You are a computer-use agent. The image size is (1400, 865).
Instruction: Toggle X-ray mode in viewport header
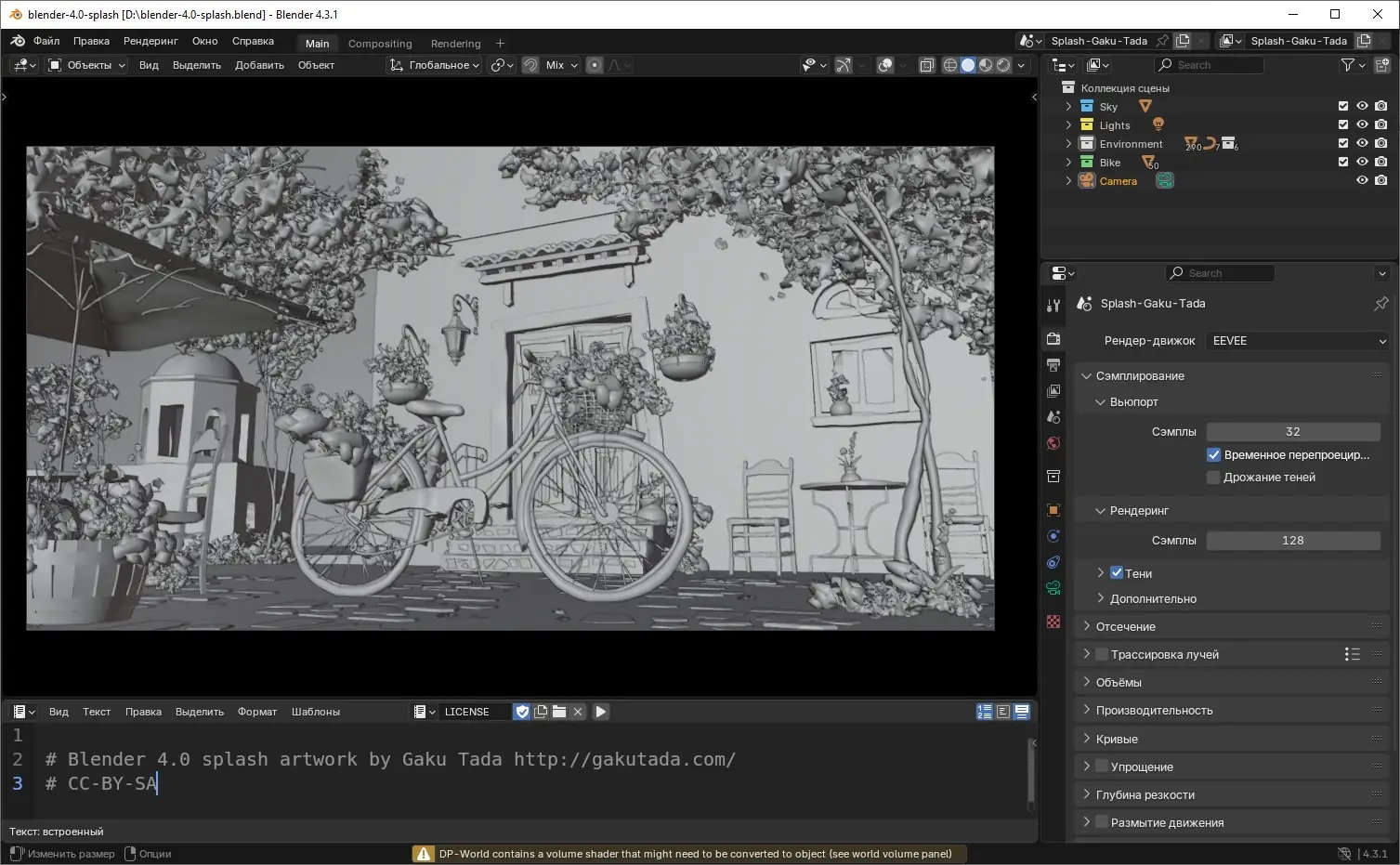point(927,65)
